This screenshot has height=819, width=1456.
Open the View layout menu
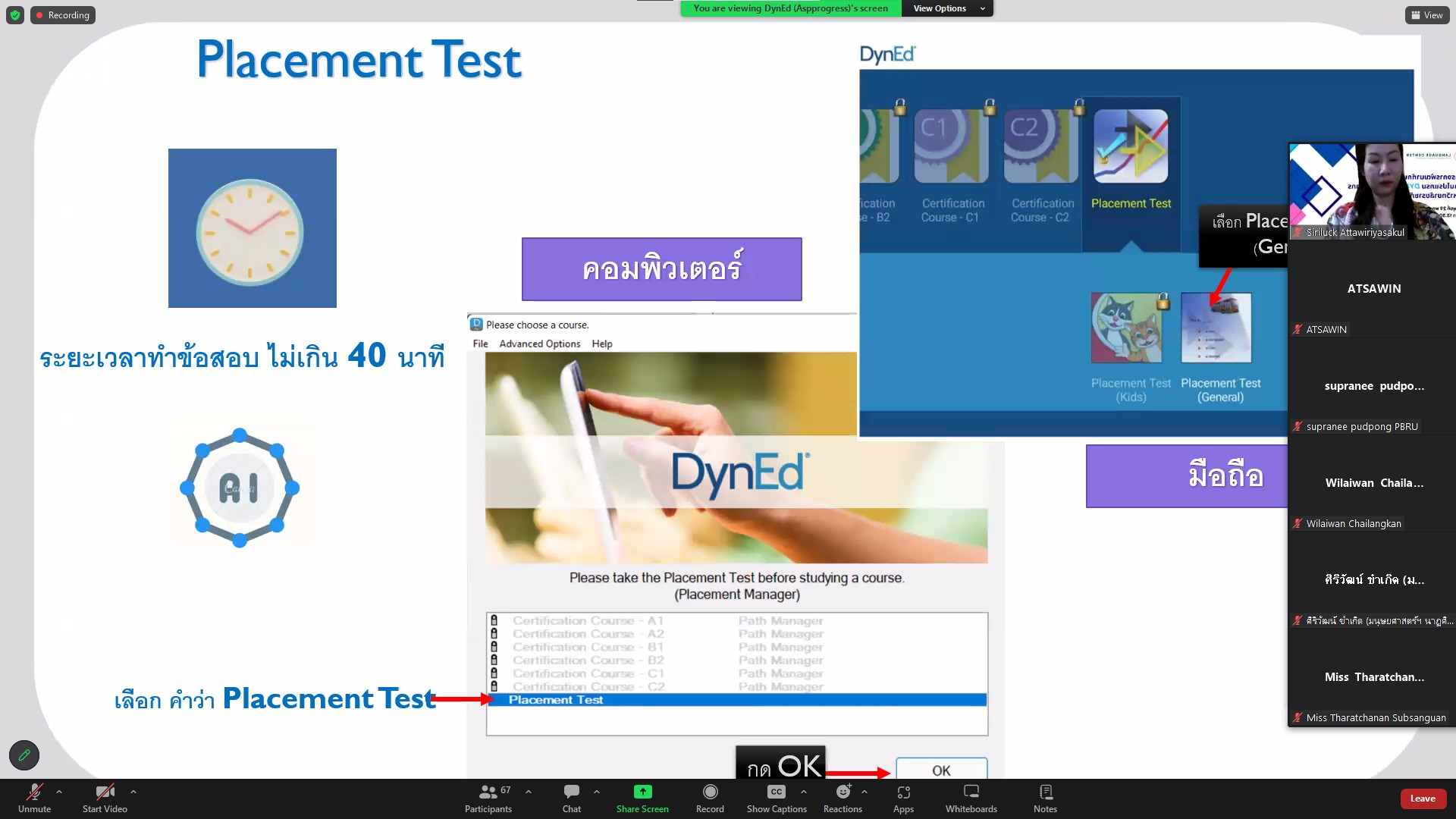click(1427, 15)
